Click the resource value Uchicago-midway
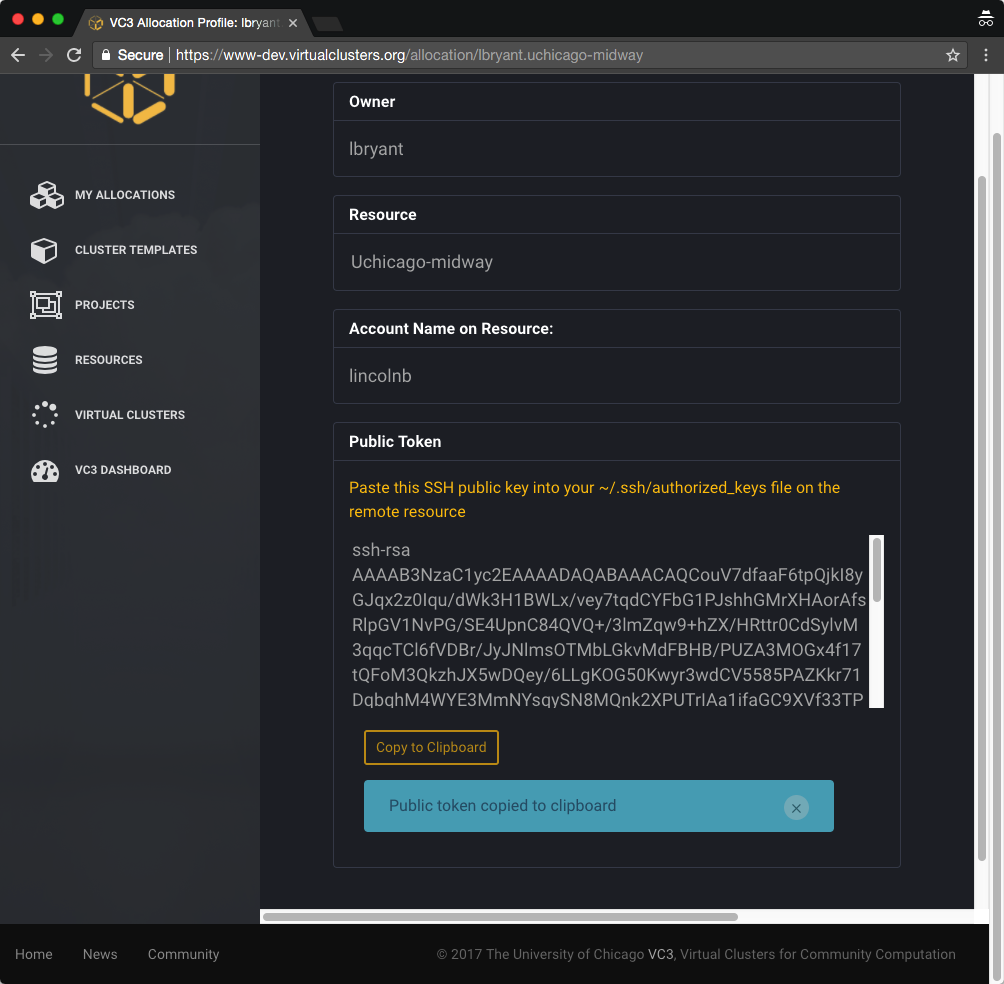The height and width of the screenshot is (984, 1004). point(422,262)
